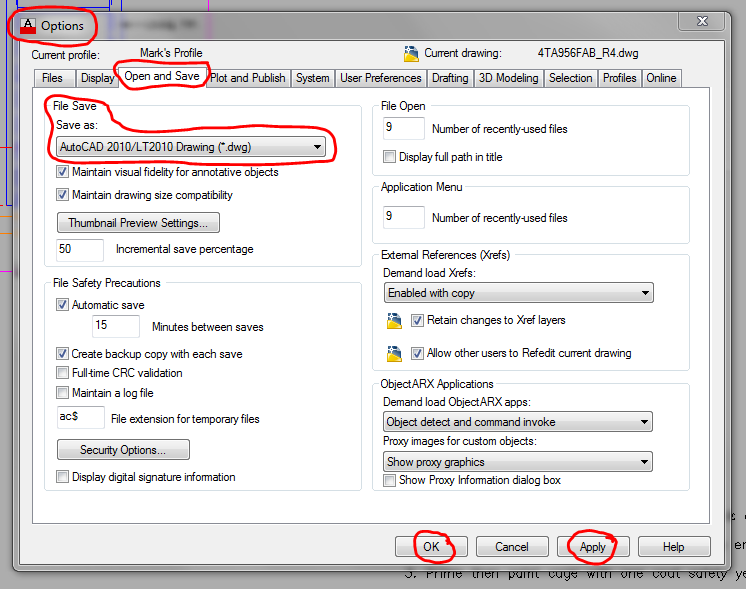
Task: Open the 3D Modeling tab
Action: pos(509,79)
